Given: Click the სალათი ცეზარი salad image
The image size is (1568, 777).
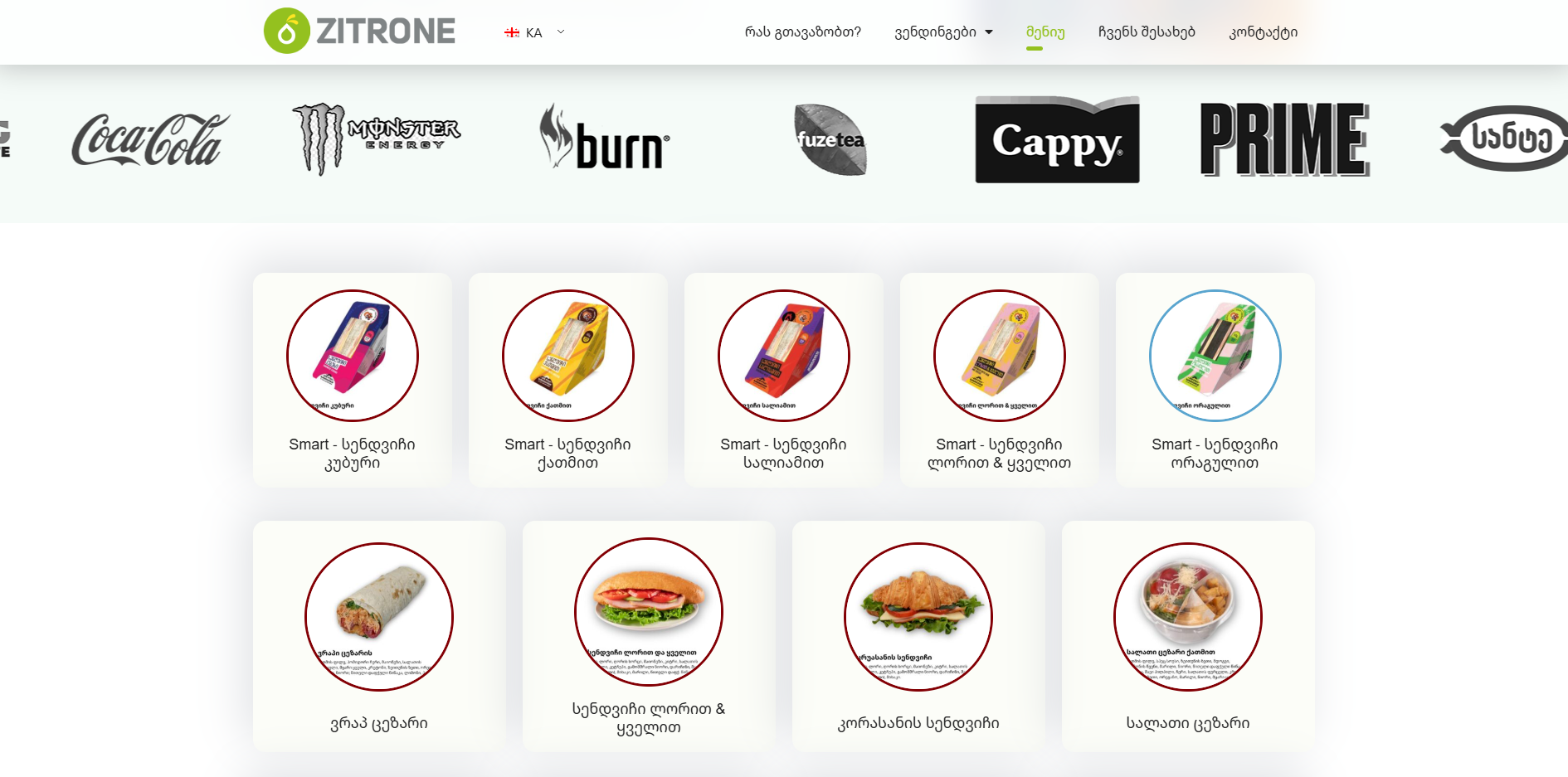Looking at the screenshot, I should (x=1188, y=617).
